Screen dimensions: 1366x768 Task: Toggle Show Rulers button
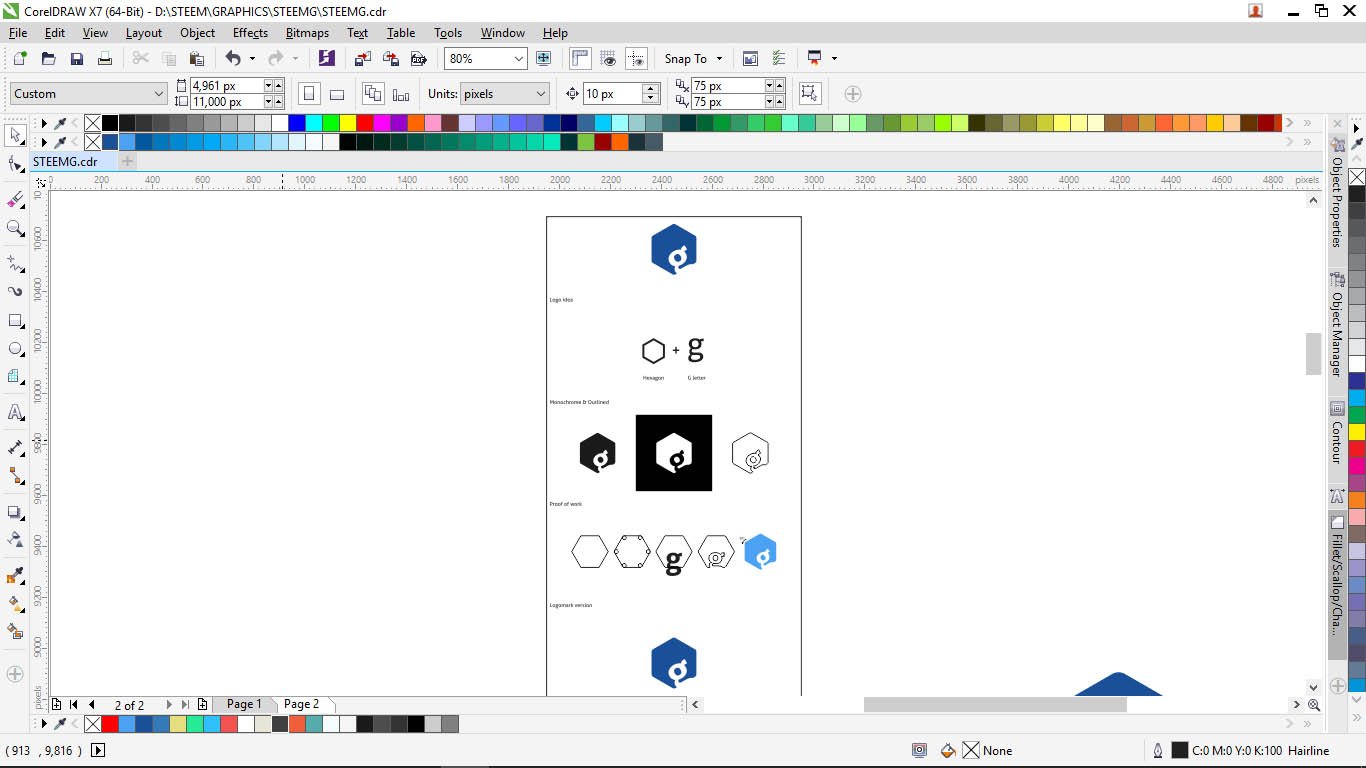click(580, 59)
